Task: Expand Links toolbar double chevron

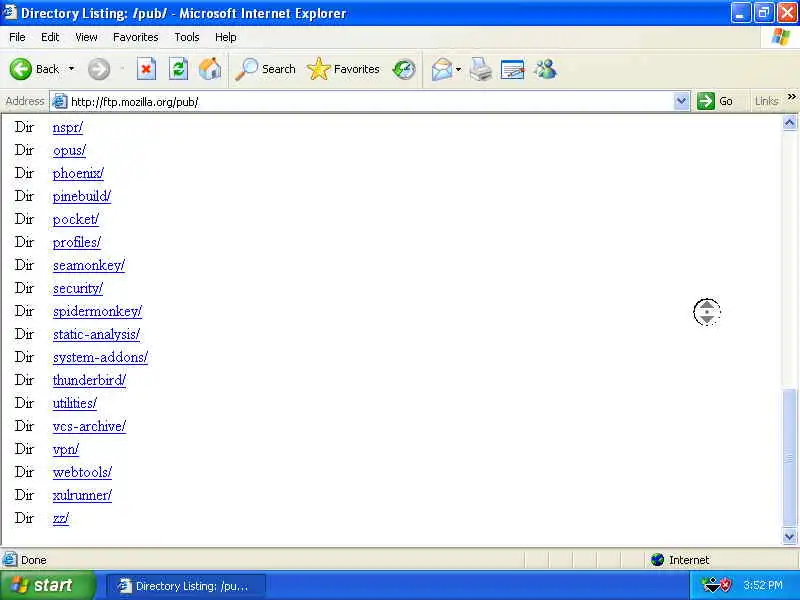Action: [791, 96]
